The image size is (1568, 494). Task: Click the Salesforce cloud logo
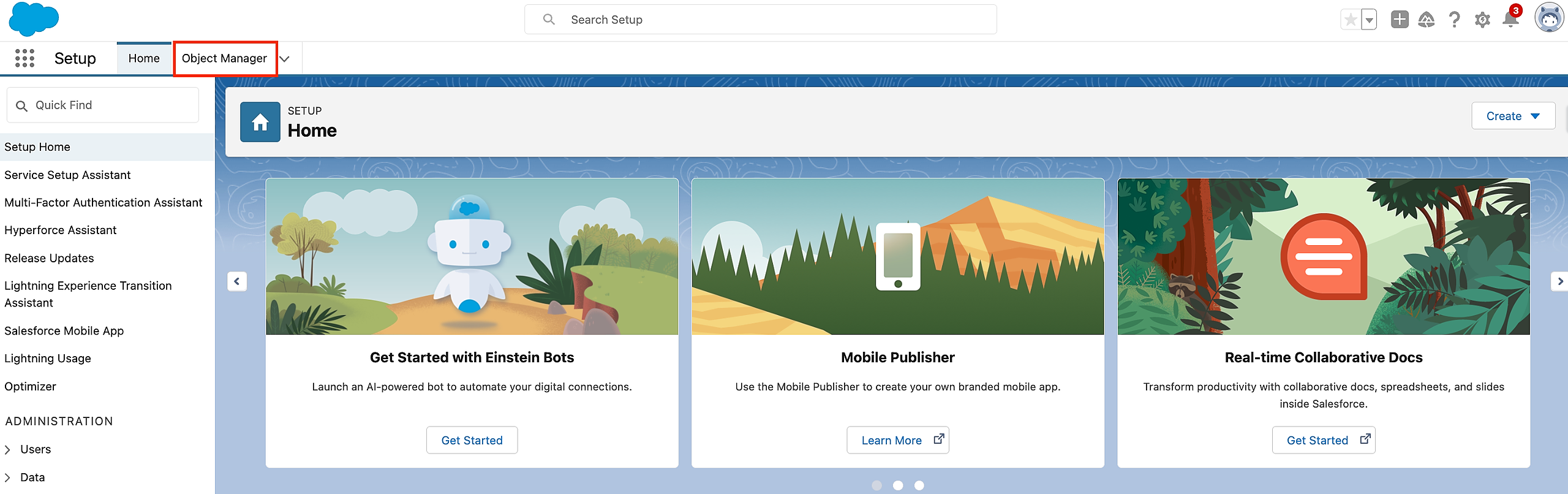tap(34, 19)
